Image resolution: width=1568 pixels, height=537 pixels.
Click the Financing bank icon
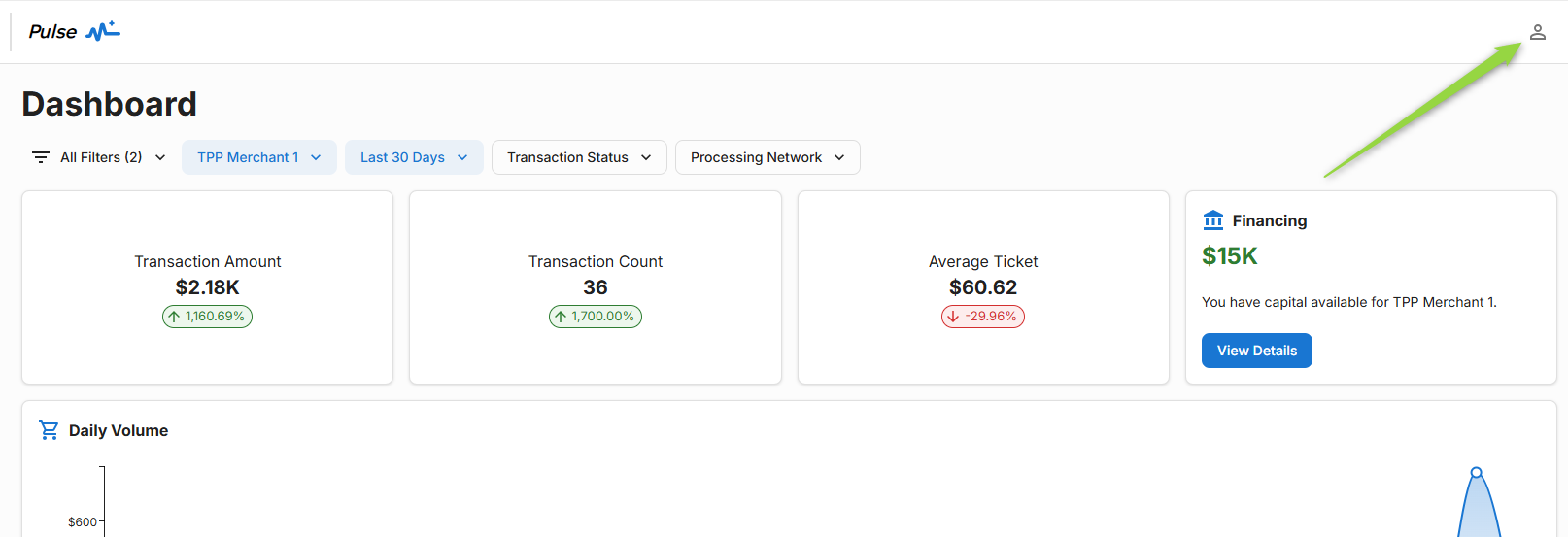pos(1213,220)
